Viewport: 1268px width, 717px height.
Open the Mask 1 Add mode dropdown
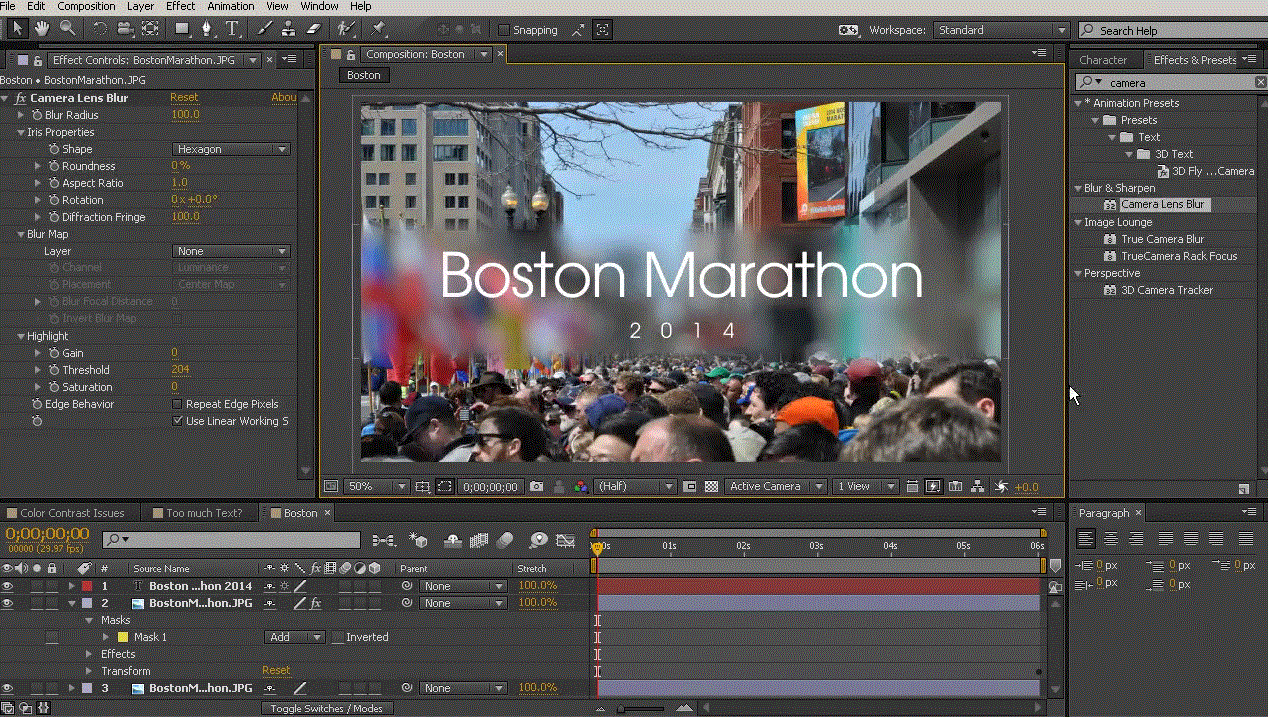[x=296, y=637]
